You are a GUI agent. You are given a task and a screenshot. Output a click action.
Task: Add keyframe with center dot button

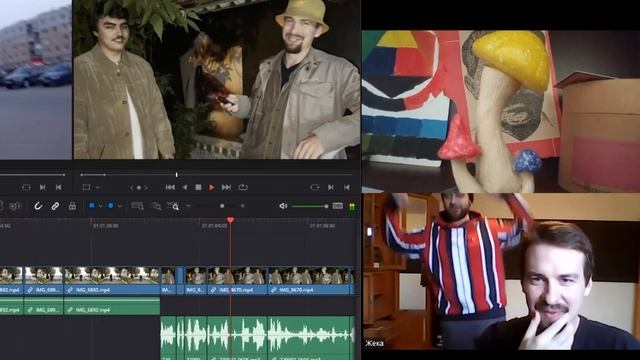click(x=139, y=188)
